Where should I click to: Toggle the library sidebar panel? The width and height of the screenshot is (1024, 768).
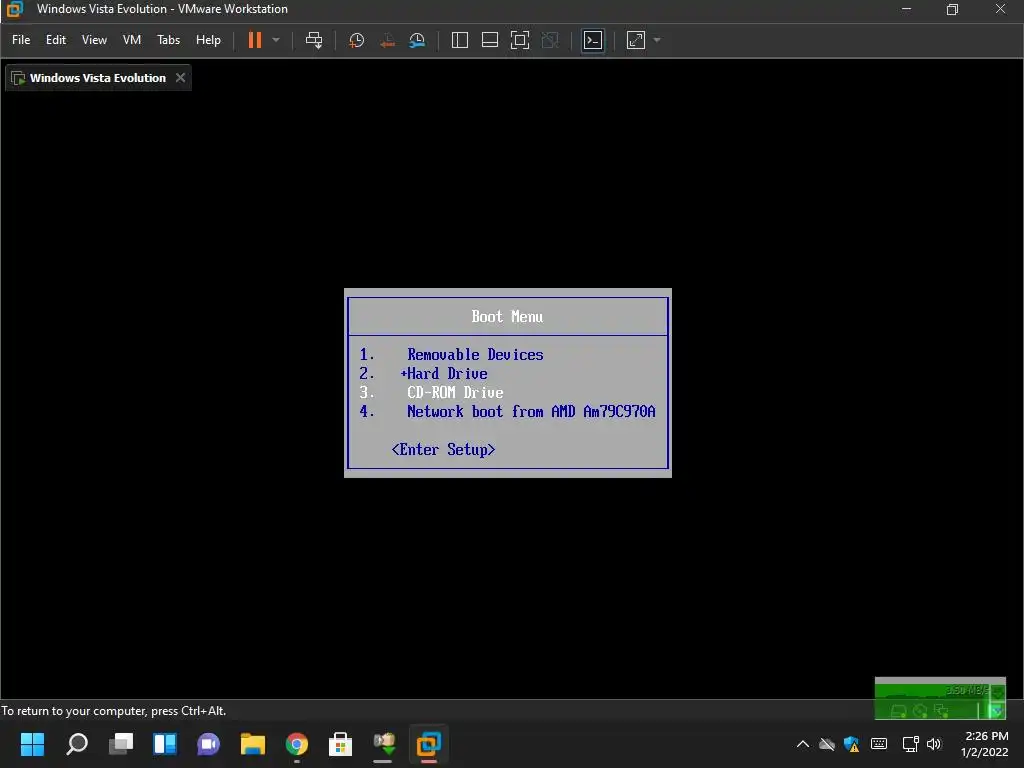pyautogui.click(x=460, y=40)
